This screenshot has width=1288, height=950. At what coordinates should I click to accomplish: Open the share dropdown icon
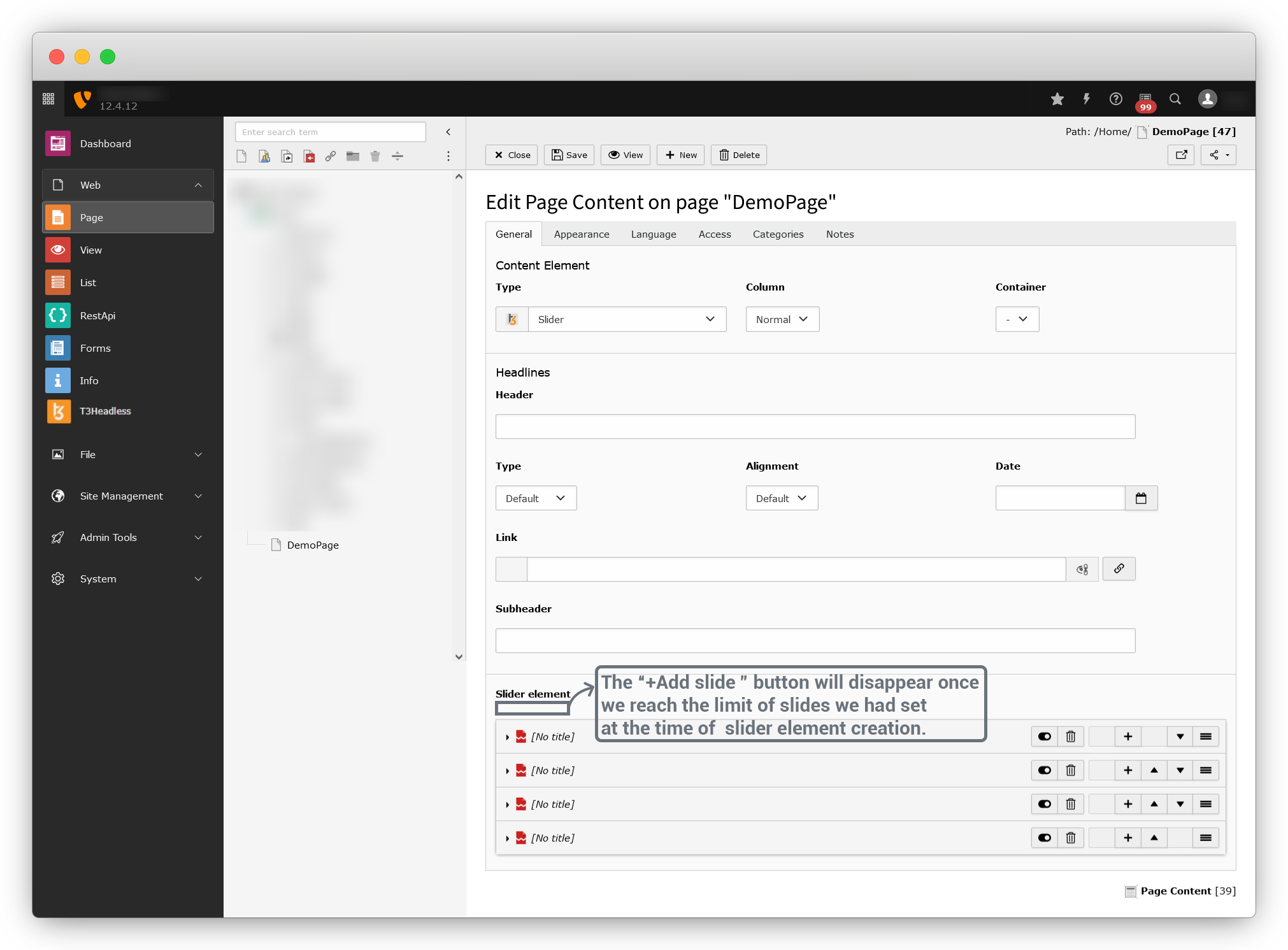click(1218, 155)
